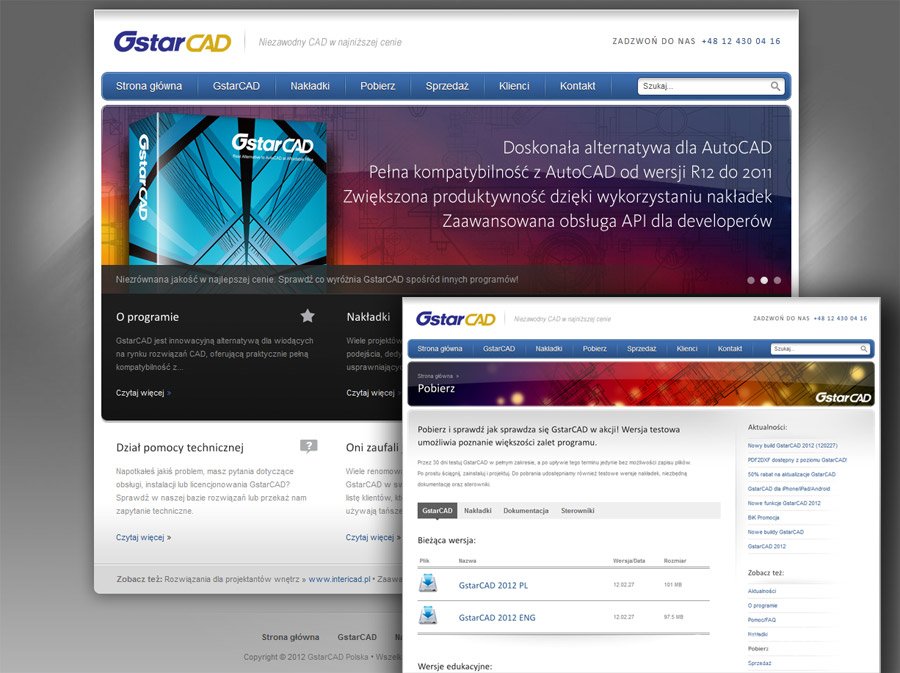The width and height of the screenshot is (900, 673).
Task: Click Aktualności under Zobacz też
Action: pos(762,591)
